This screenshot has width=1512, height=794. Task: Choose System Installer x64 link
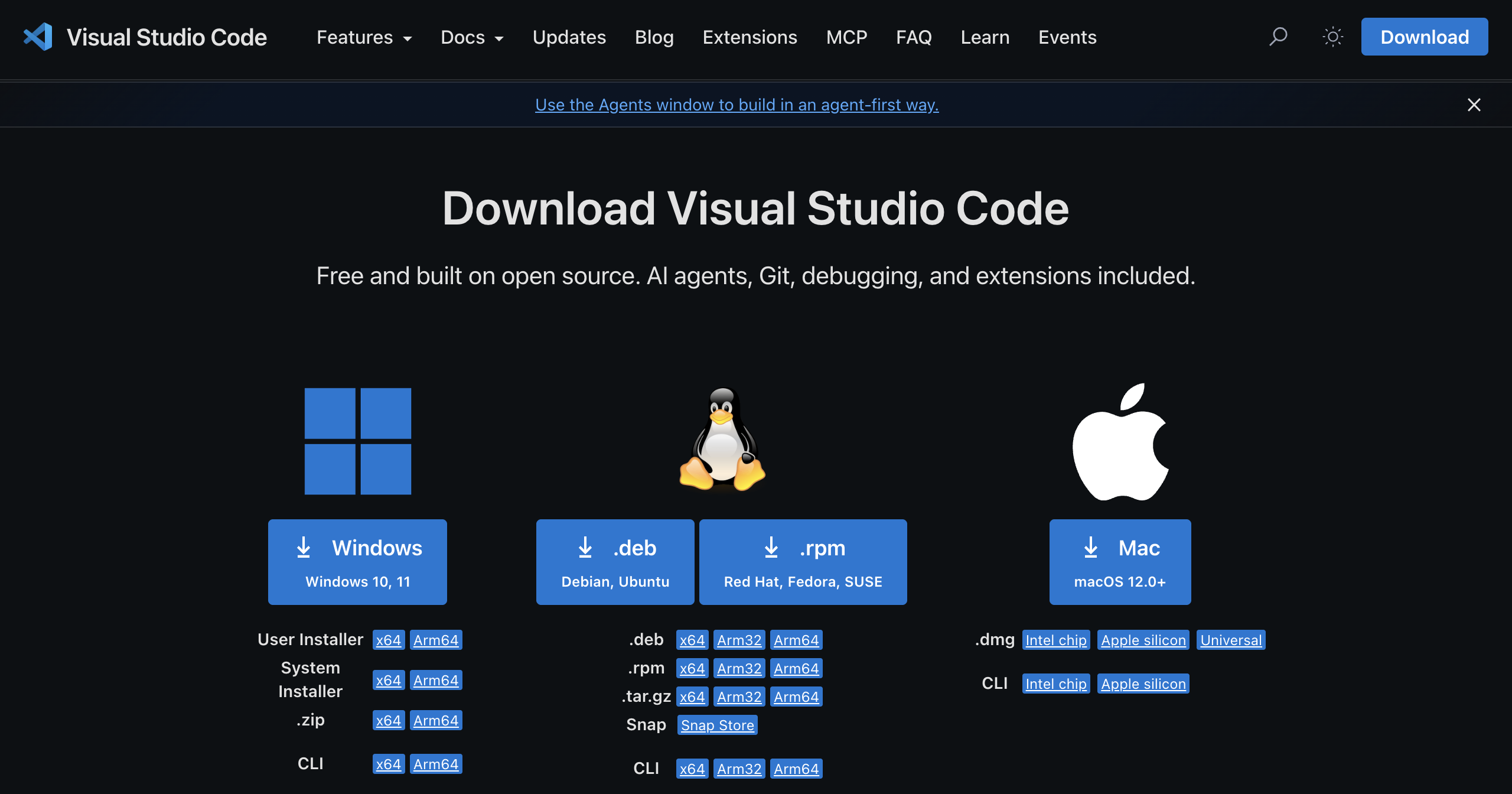click(x=389, y=680)
